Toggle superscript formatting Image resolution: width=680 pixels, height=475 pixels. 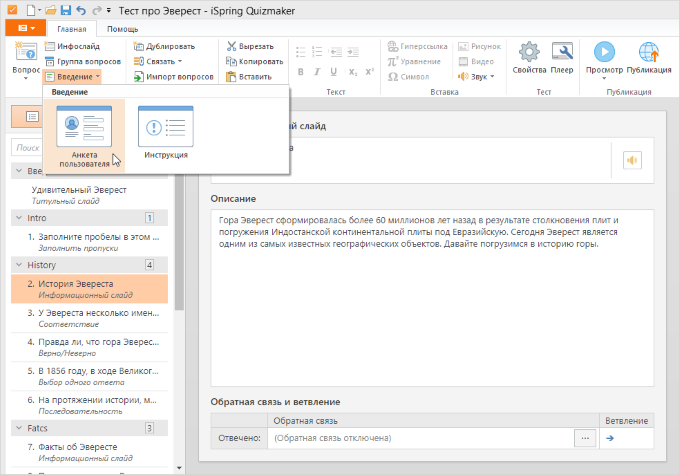[369, 72]
